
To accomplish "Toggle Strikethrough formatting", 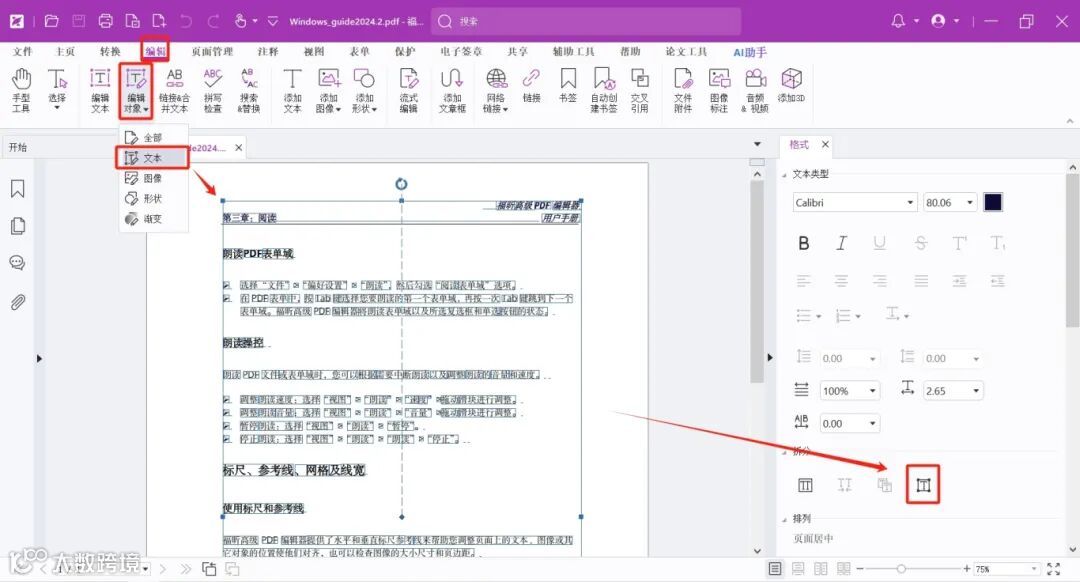I will pyautogui.click(x=921, y=243).
